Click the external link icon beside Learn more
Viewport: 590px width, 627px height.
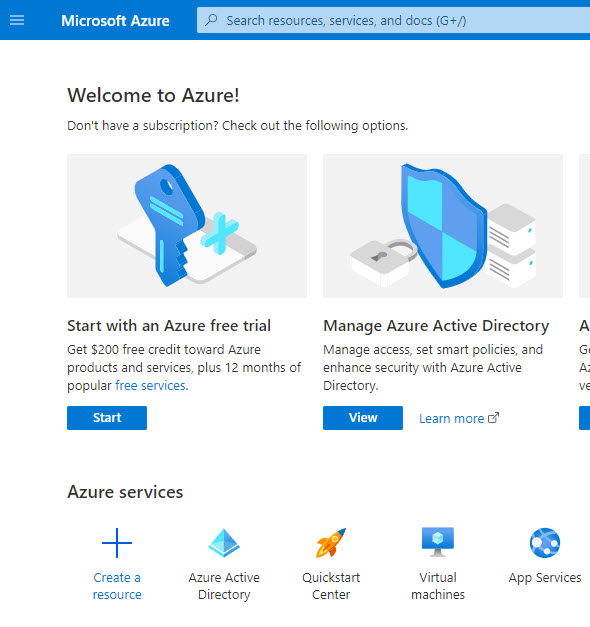coord(494,417)
